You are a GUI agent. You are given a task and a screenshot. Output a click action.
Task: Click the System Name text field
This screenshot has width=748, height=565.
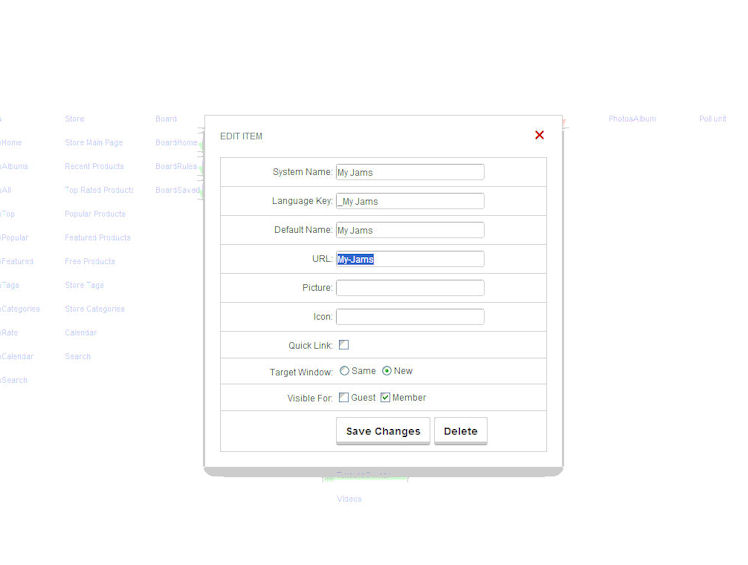tap(410, 172)
